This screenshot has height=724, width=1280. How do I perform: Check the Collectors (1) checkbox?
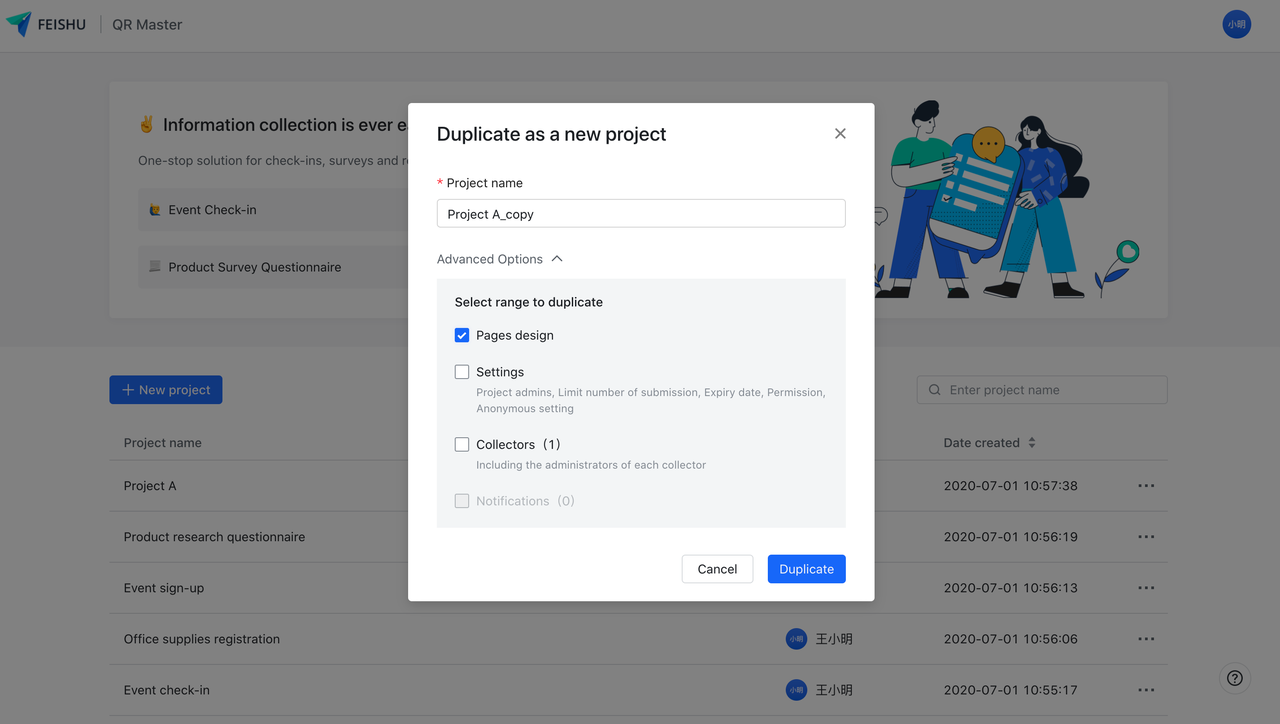click(462, 444)
